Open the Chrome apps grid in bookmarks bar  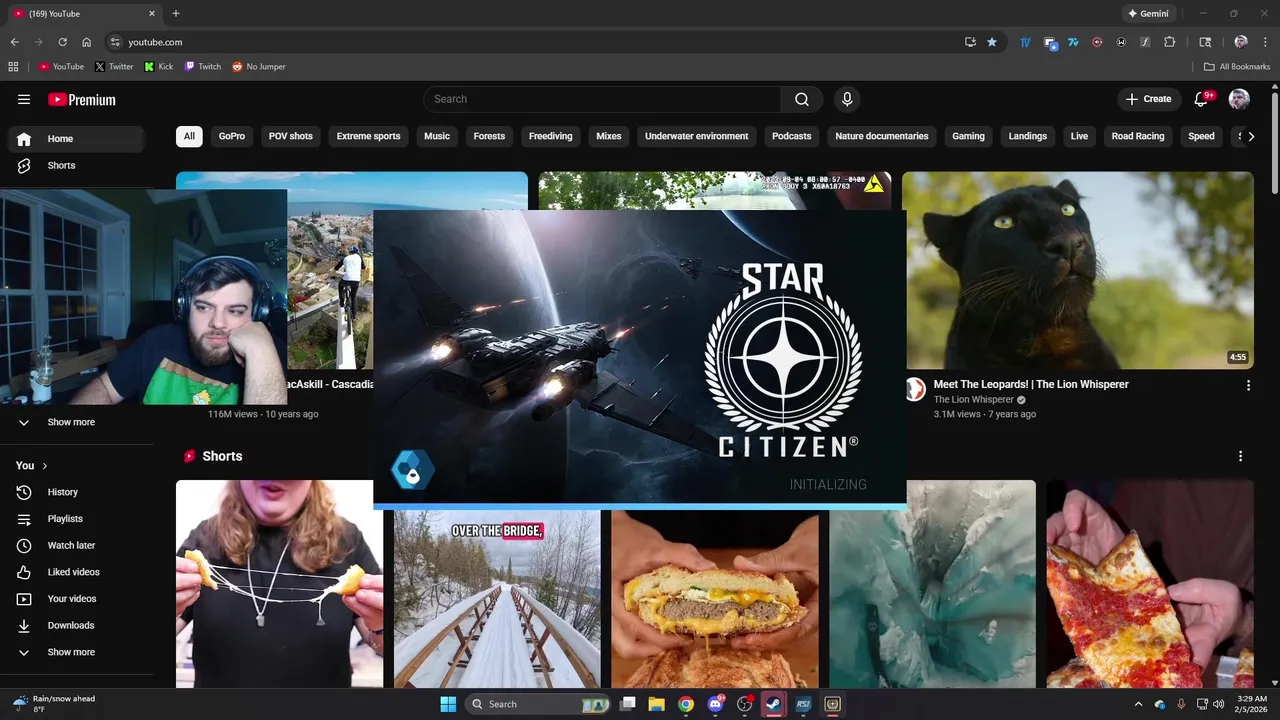(x=13, y=67)
